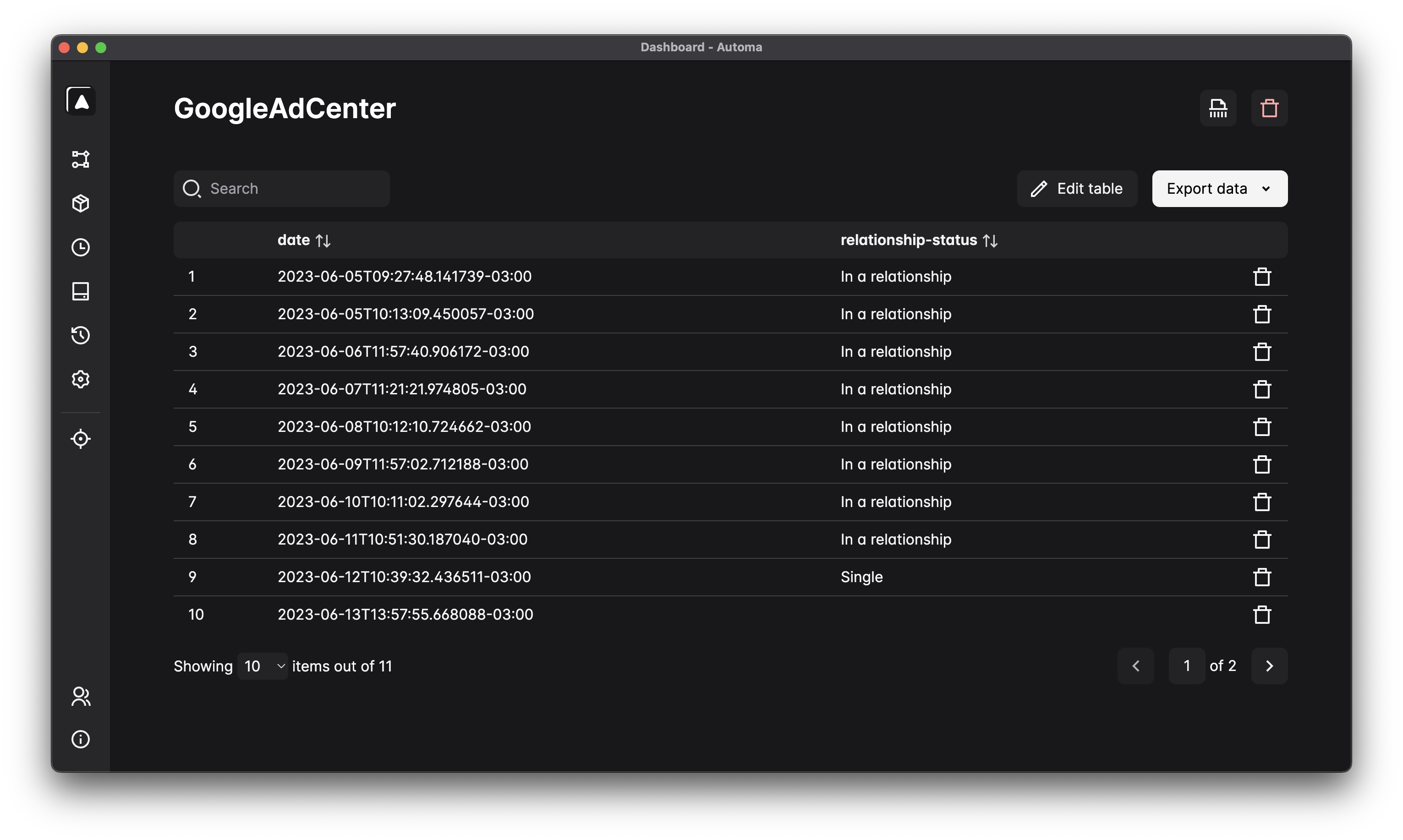Delete row 7 with its trash icon
This screenshot has width=1403, height=840.
pyautogui.click(x=1262, y=502)
